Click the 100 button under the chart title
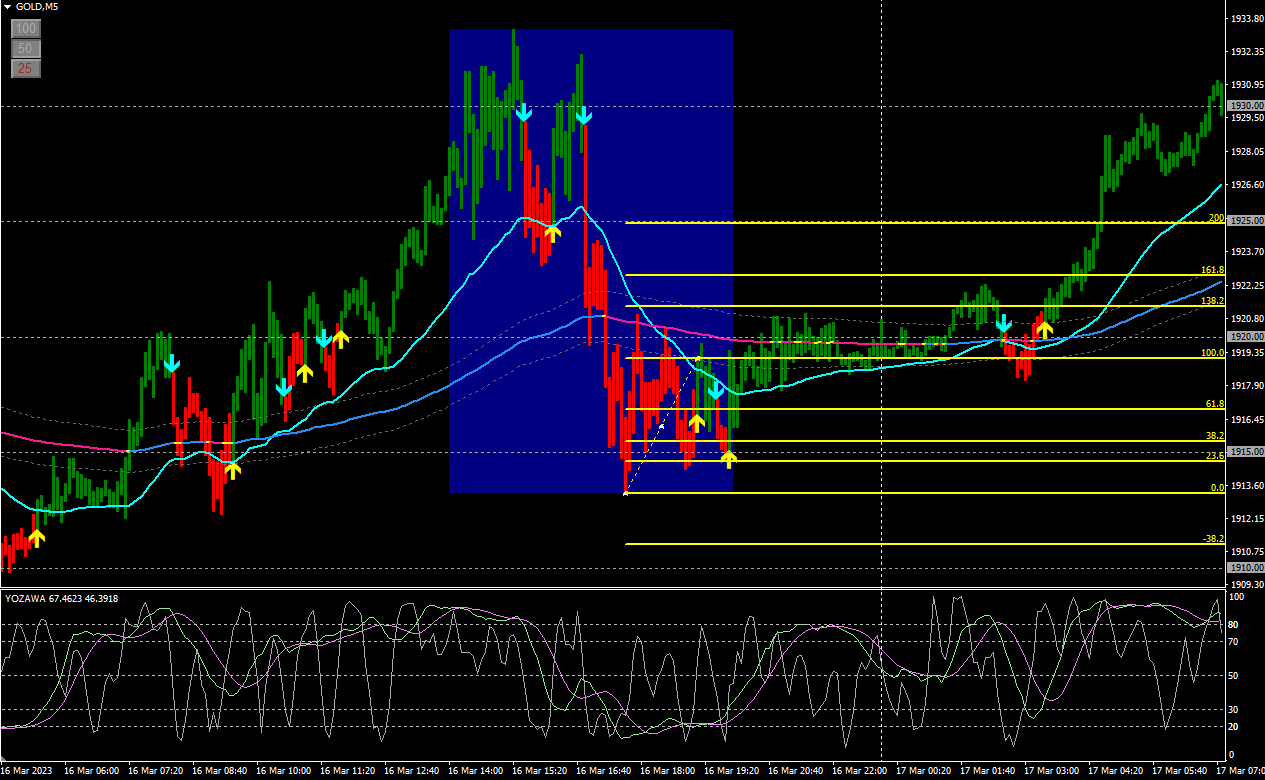 click(25, 29)
